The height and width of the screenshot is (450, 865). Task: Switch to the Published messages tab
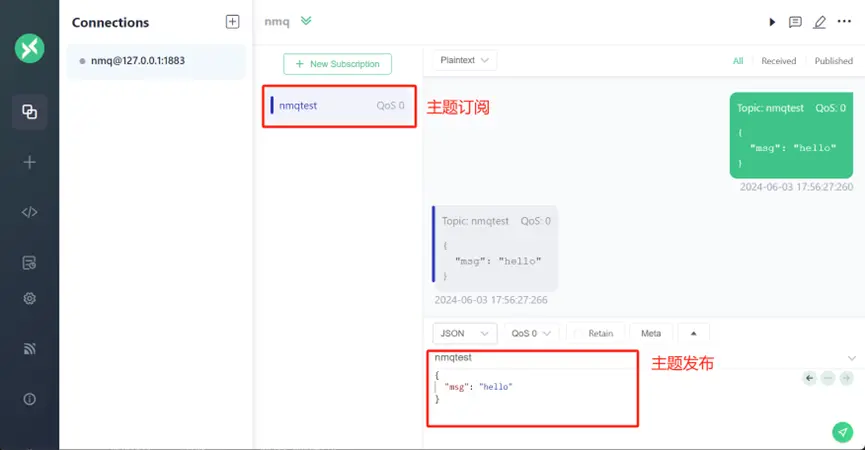(833, 61)
